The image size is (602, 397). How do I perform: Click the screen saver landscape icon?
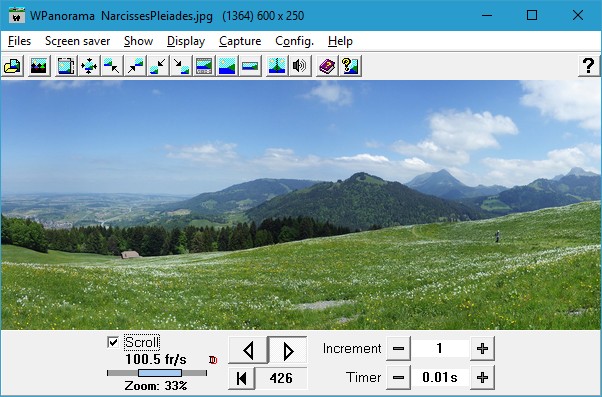(x=39, y=66)
